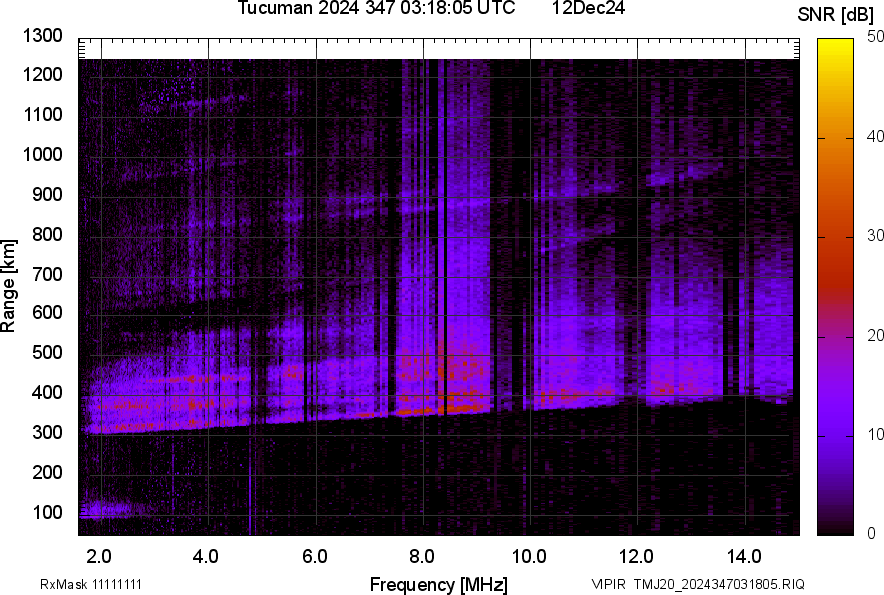Click colorbar tick label 20
The height and width of the screenshot is (595, 884).
(875, 336)
